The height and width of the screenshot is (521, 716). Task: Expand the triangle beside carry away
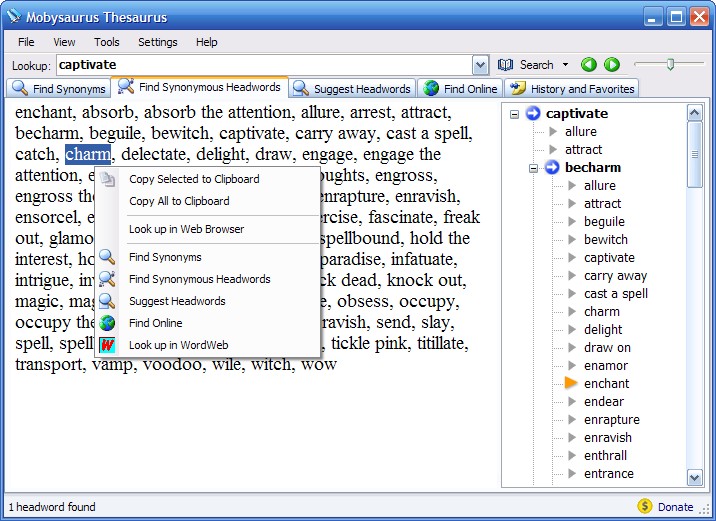572,275
